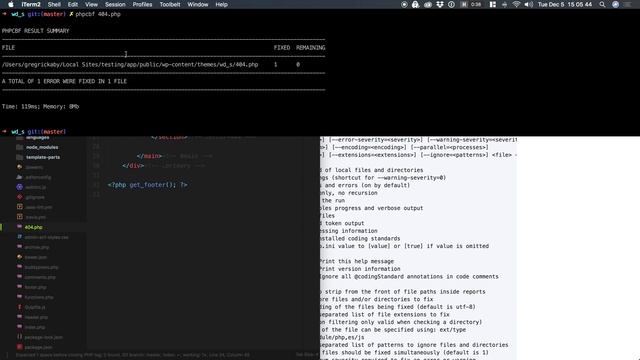Click the FIXED column header in terminal
The height and width of the screenshot is (360, 640).
[x=282, y=48]
